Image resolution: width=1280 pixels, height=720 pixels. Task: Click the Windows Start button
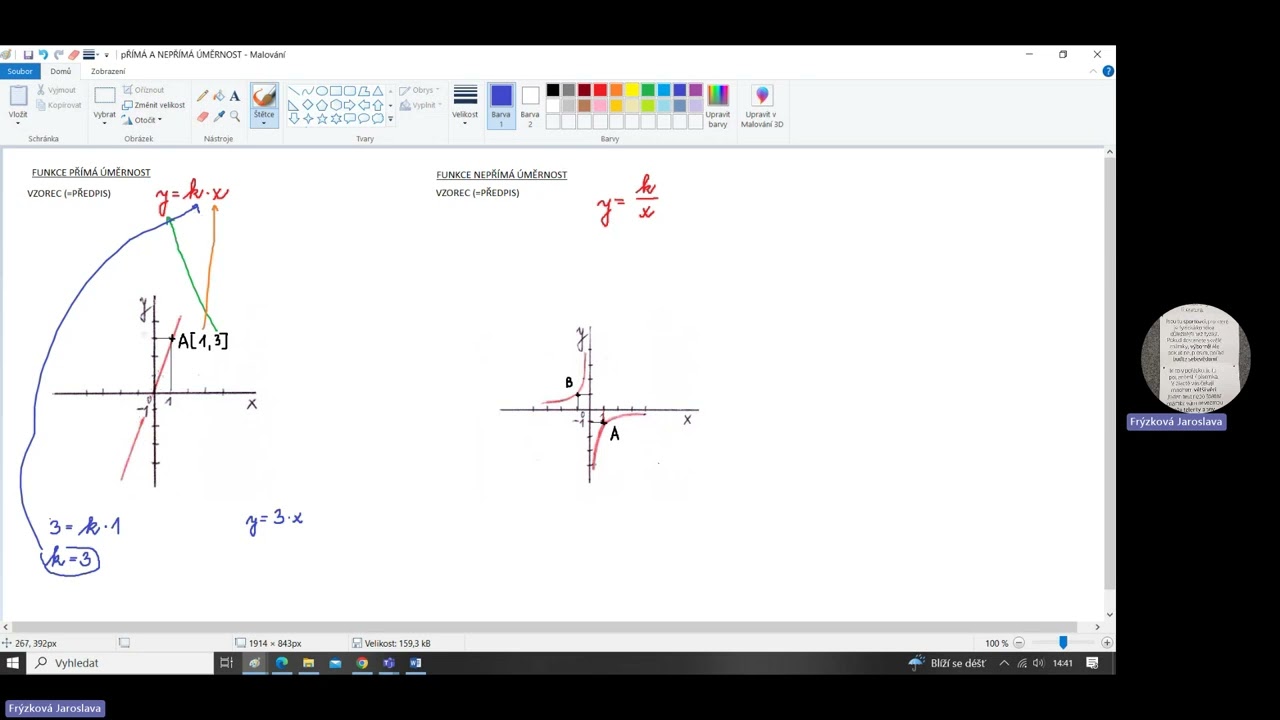click(13, 663)
